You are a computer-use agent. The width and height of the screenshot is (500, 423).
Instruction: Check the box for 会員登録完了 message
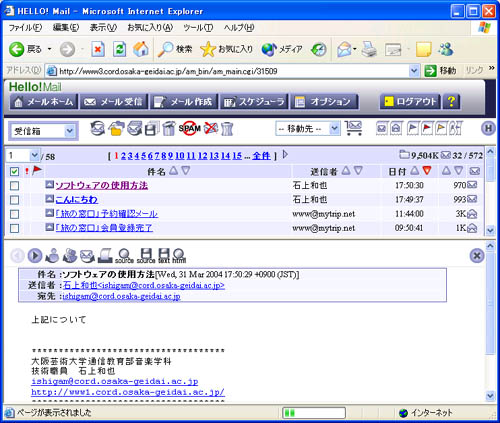pos(14,228)
